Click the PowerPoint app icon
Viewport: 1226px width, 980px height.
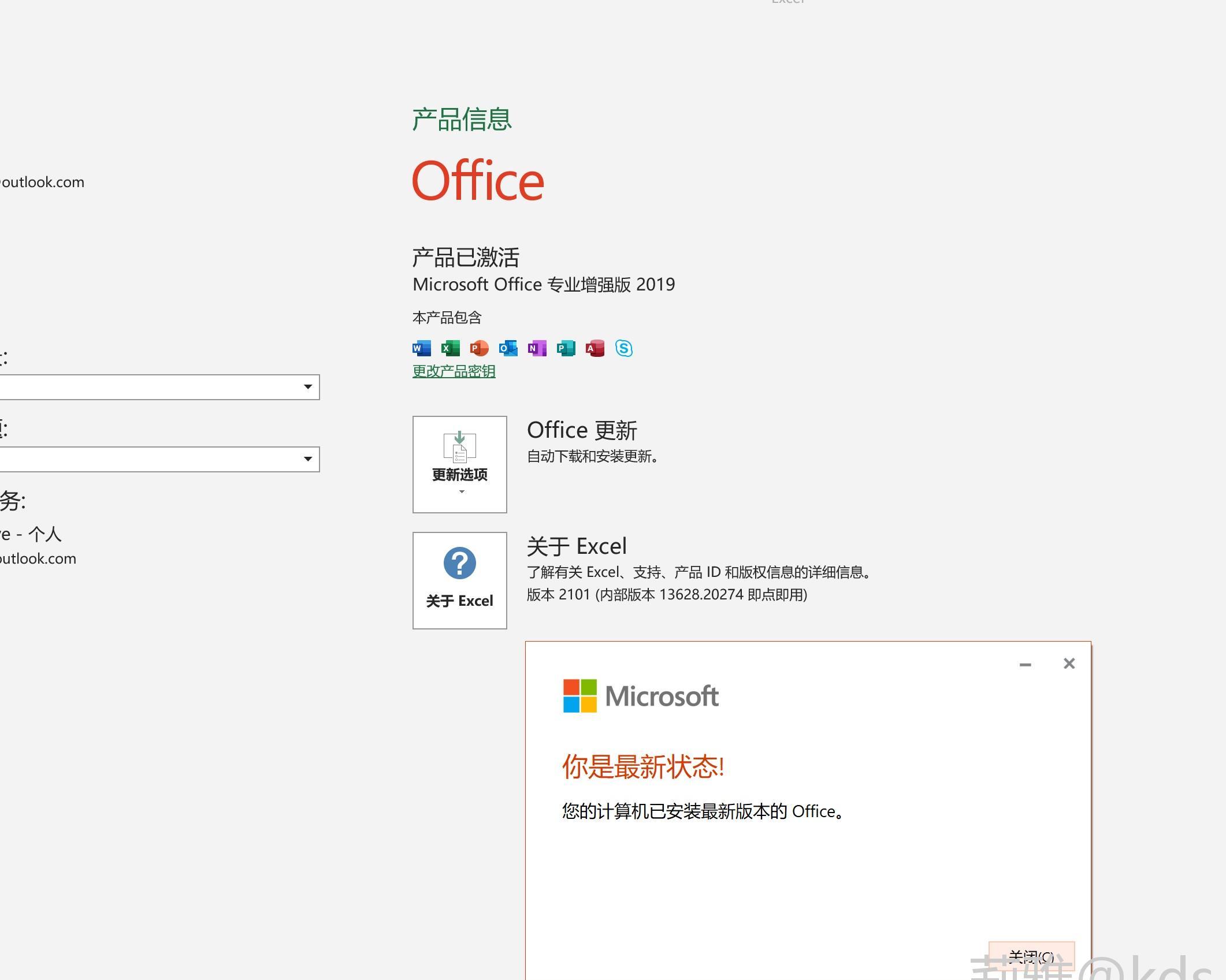(x=480, y=348)
